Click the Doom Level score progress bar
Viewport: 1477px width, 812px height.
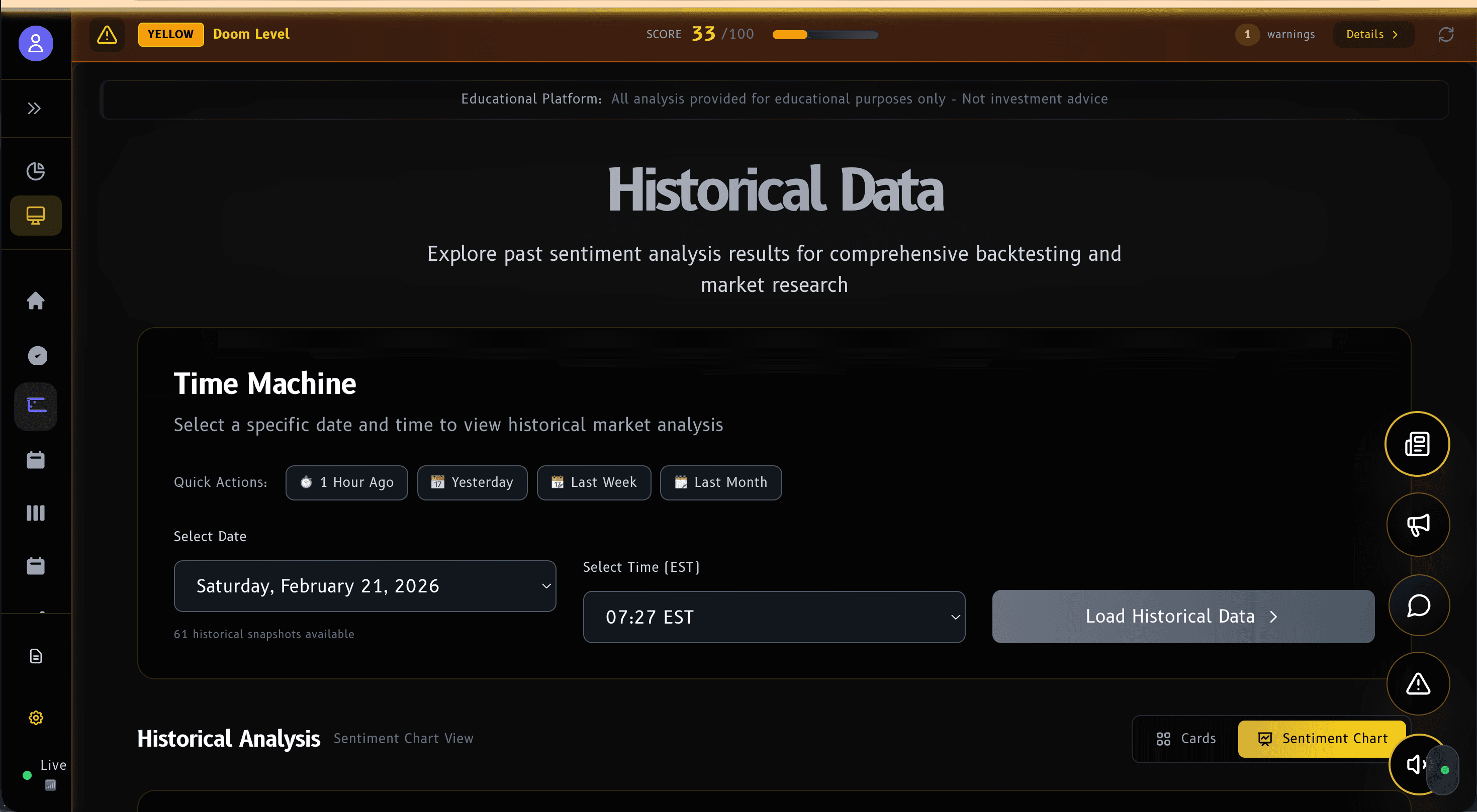pos(825,34)
